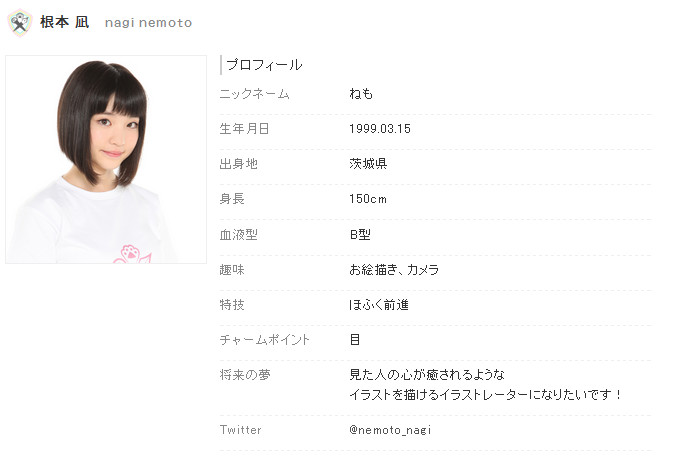Click the blood type value B型
The width and height of the screenshot is (680, 461).
[x=360, y=235]
